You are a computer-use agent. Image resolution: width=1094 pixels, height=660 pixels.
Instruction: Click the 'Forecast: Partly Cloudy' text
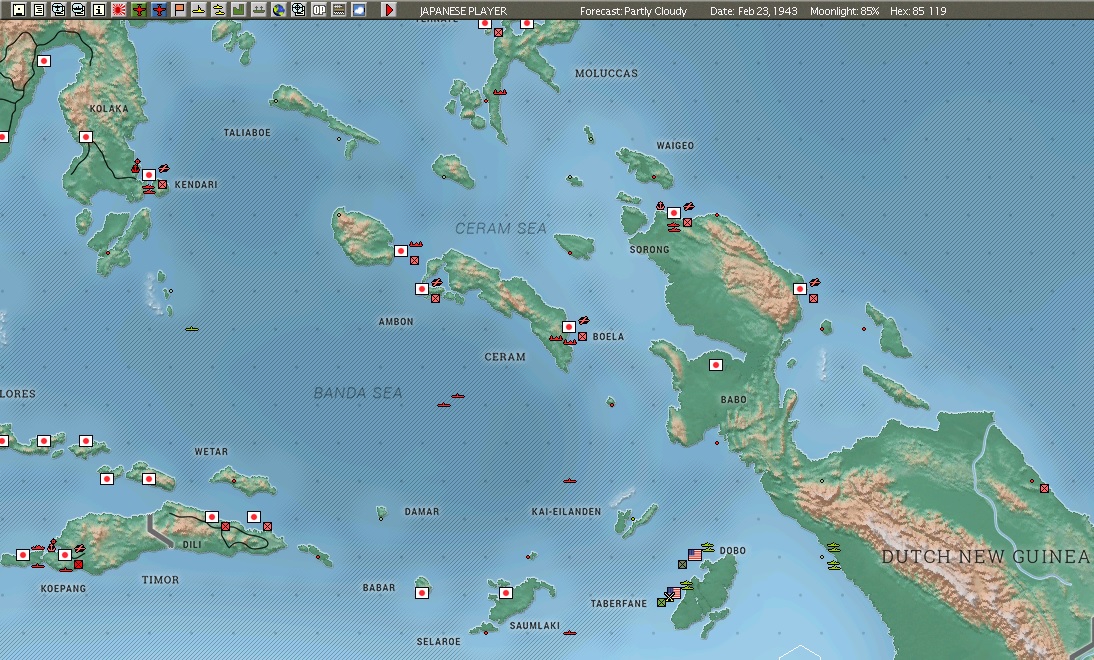634,11
